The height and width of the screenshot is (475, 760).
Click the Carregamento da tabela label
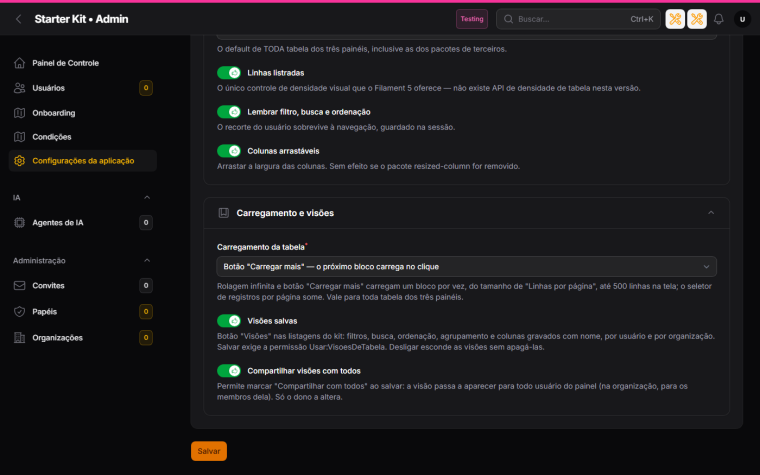pos(261,247)
